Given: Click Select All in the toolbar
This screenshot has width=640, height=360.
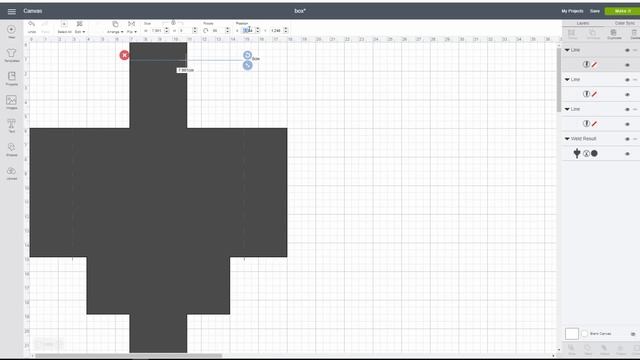Looking at the screenshot, I should tap(64, 27).
